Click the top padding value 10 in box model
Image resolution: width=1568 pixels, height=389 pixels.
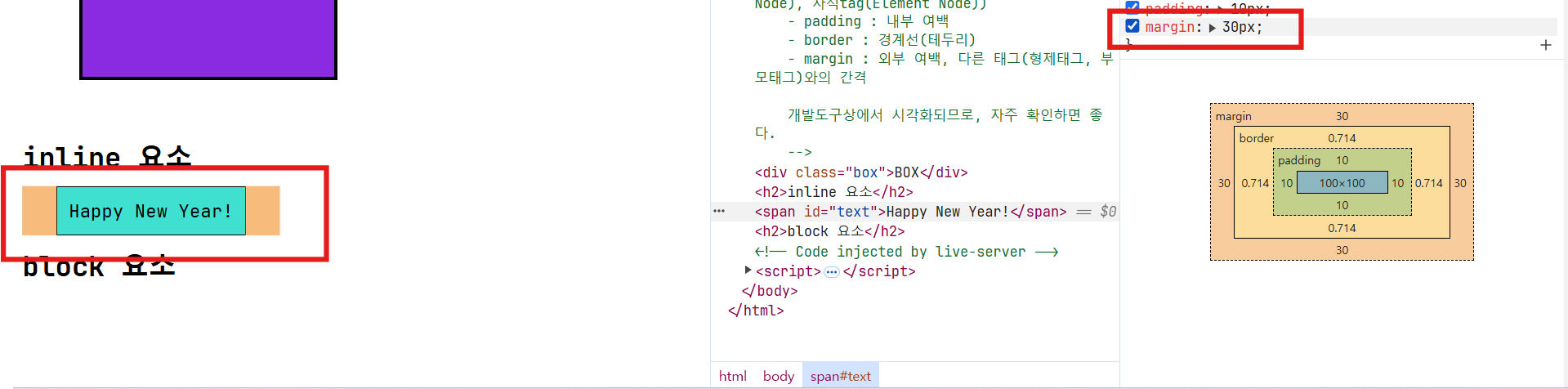(x=1342, y=160)
